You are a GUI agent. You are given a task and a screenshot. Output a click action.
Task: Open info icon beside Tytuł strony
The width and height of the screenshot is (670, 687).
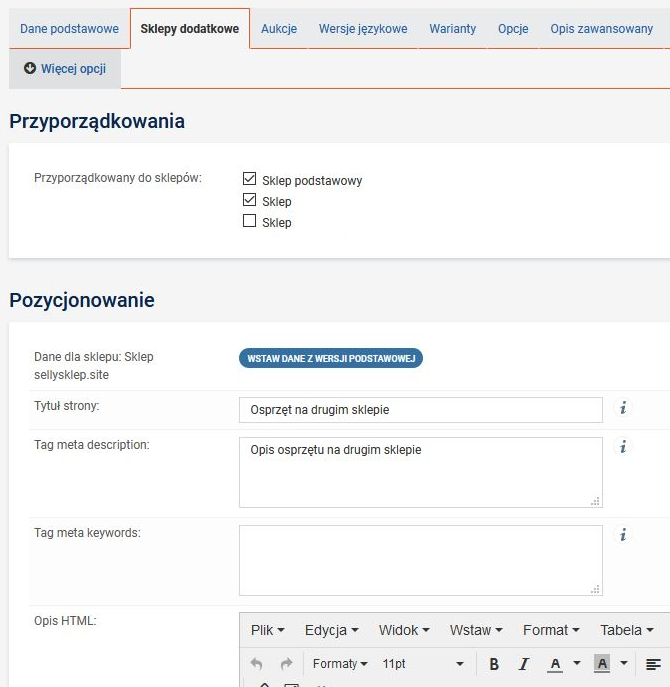[623, 407]
